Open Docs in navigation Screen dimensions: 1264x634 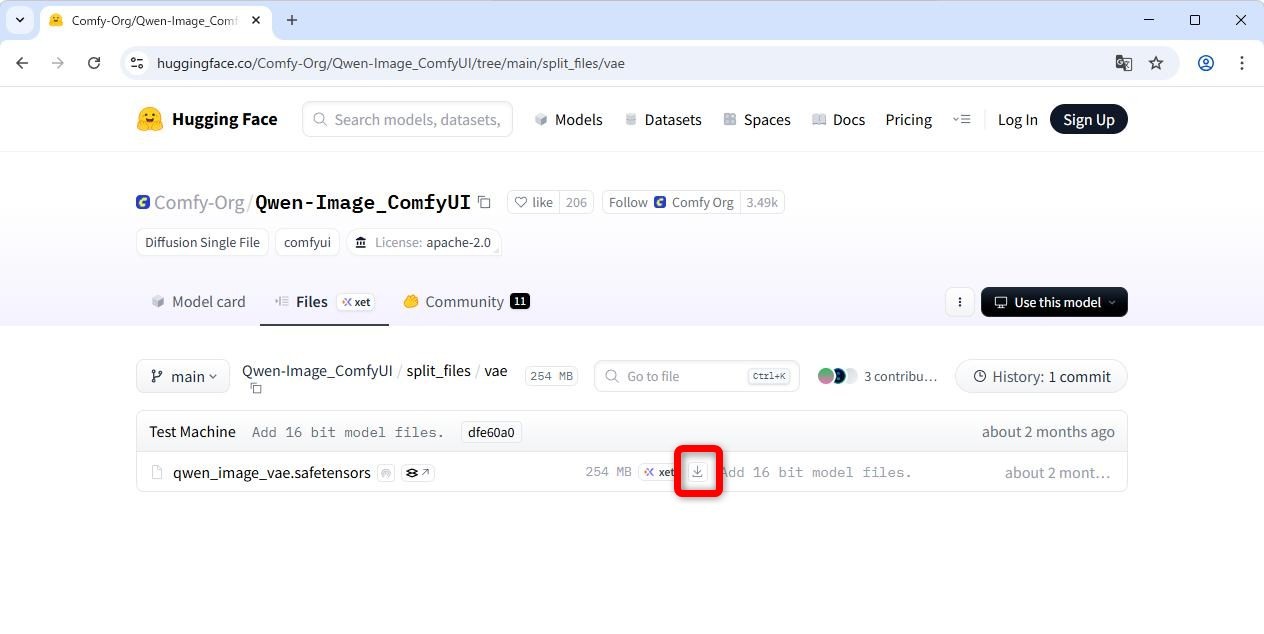[x=838, y=119]
